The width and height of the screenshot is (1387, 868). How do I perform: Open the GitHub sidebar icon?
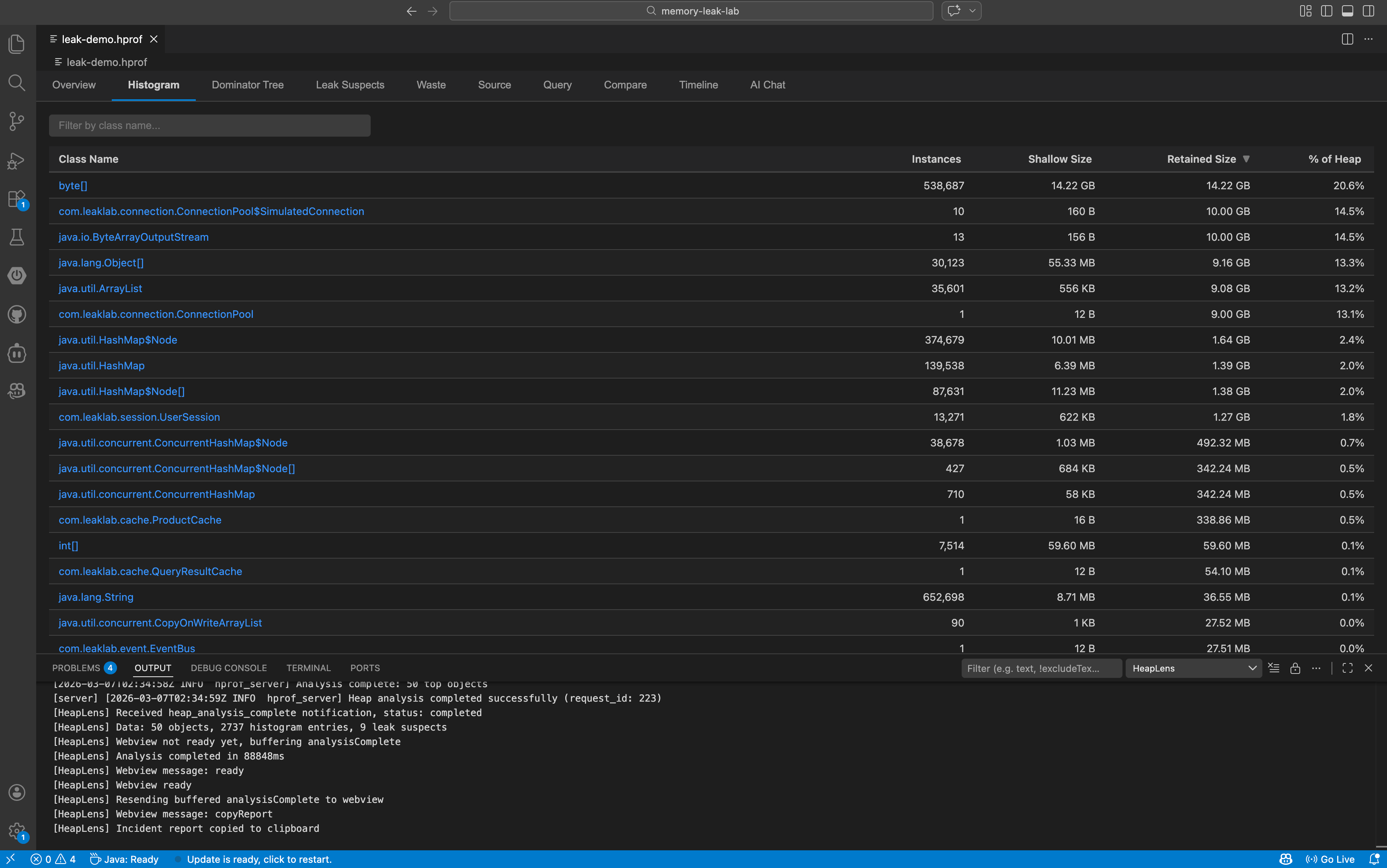16,315
